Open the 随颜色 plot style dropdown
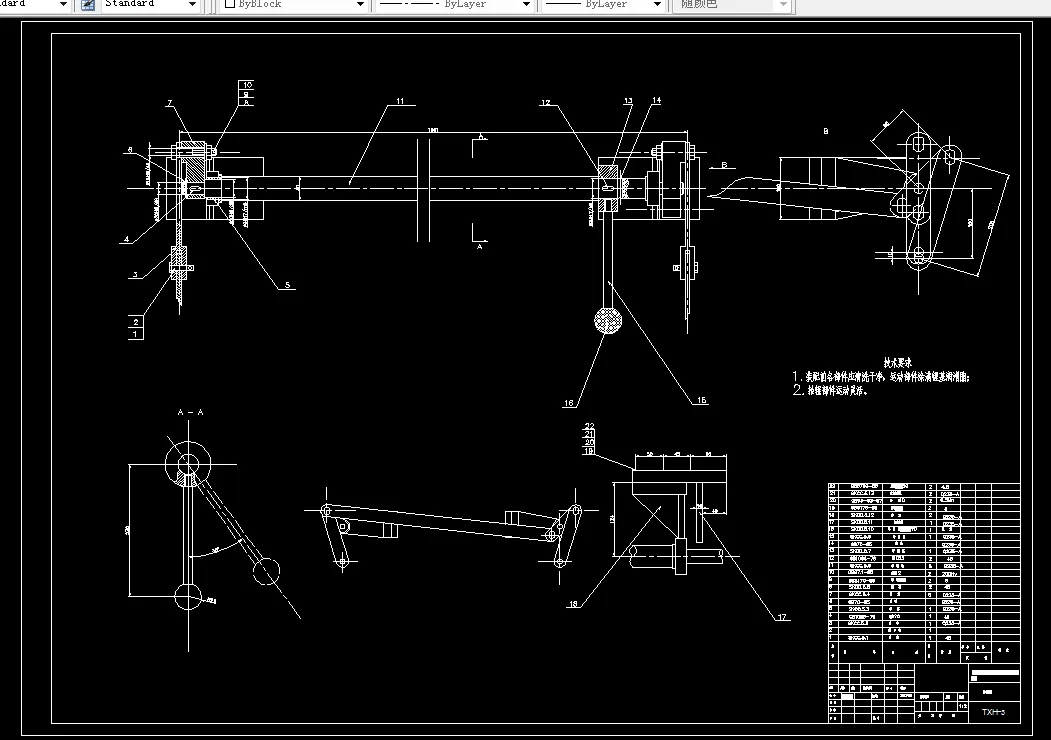Image resolution: width=1051 pixels, height=740 pixels. [x=783, y=4]
